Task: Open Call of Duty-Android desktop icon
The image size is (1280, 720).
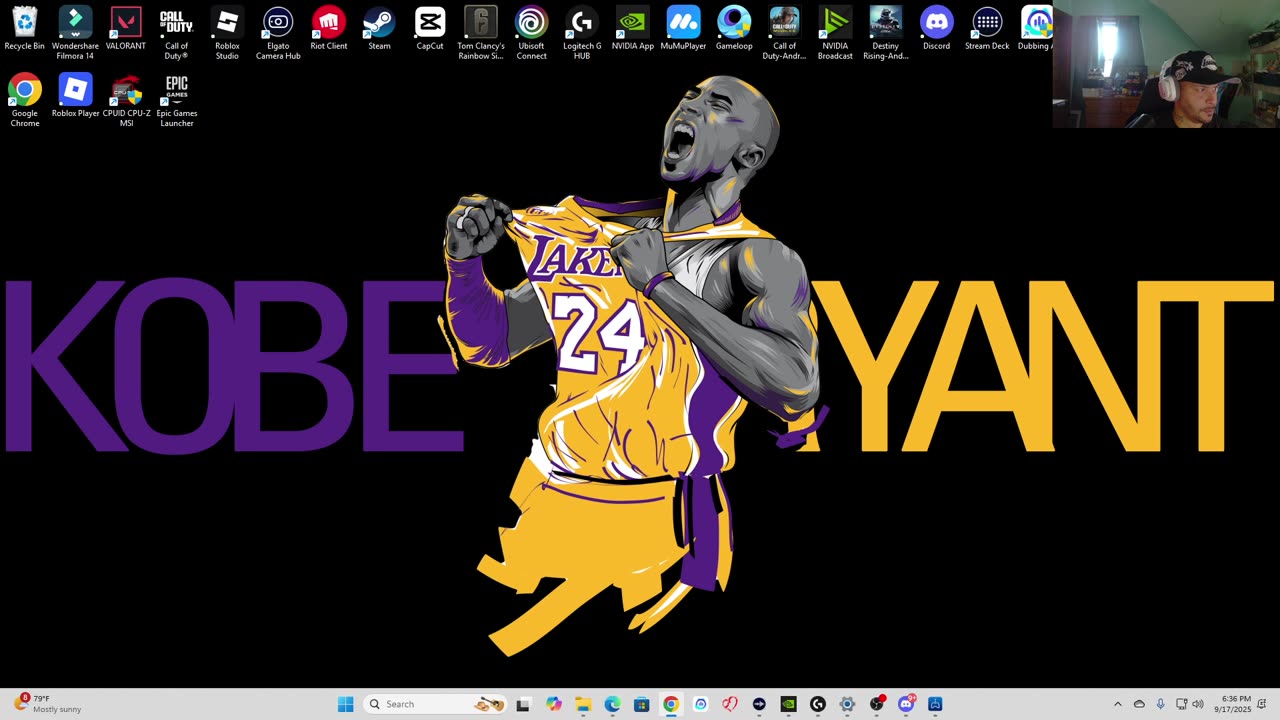Action: click(x=784, y=33)
